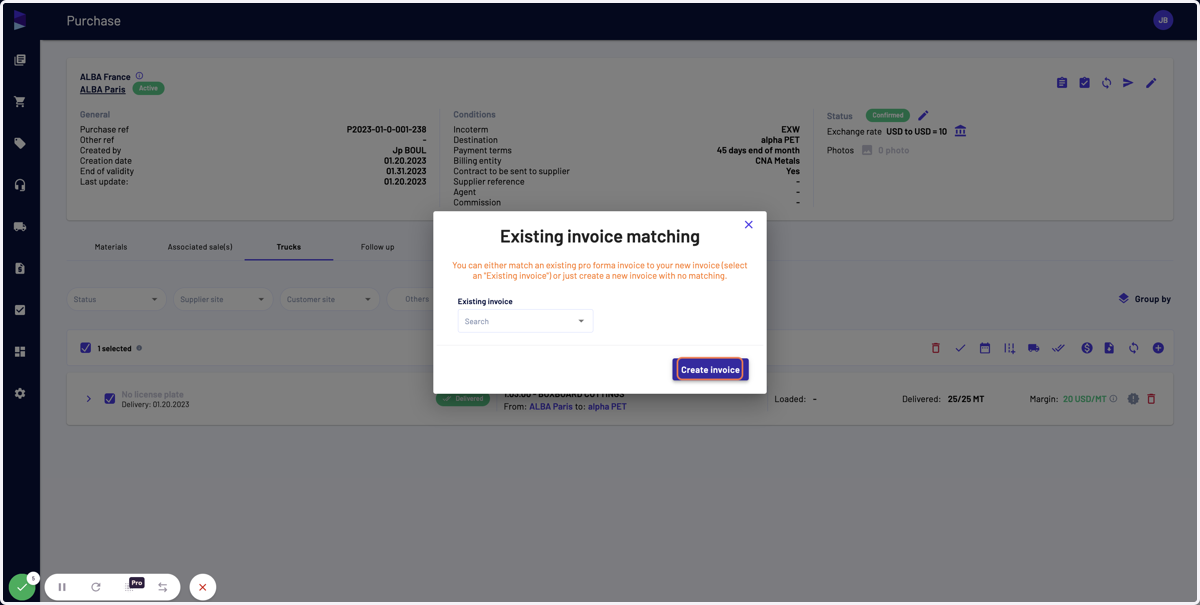Click the dollar circle icon in the selection toolbar
Image resolution: width=1200 pixels, height=605 pixels.
pos(1087,348)
